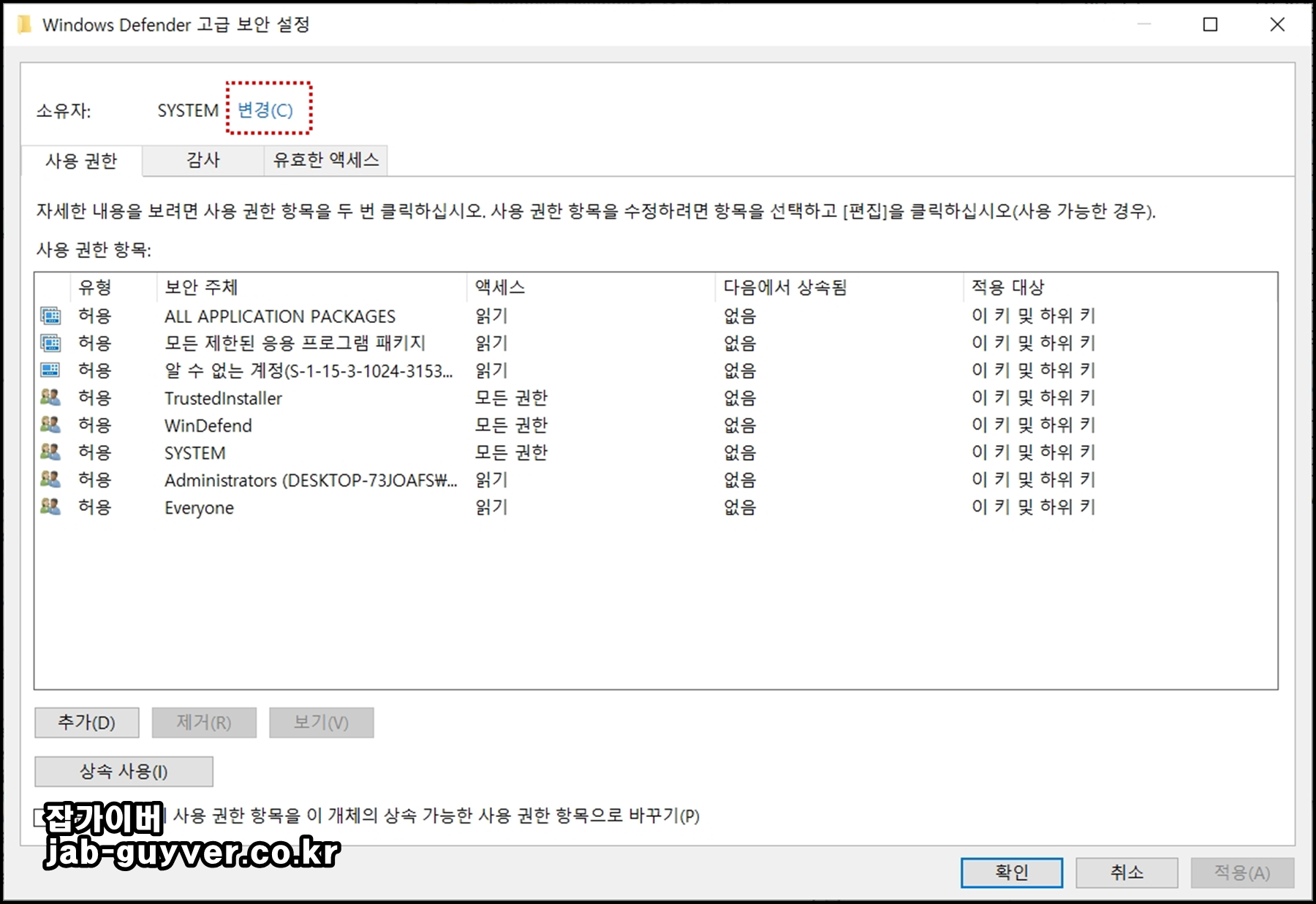1316x904 pixels.
Task: Maximize the Windows Defender security settings window
Action: [x=1211, y=25]
